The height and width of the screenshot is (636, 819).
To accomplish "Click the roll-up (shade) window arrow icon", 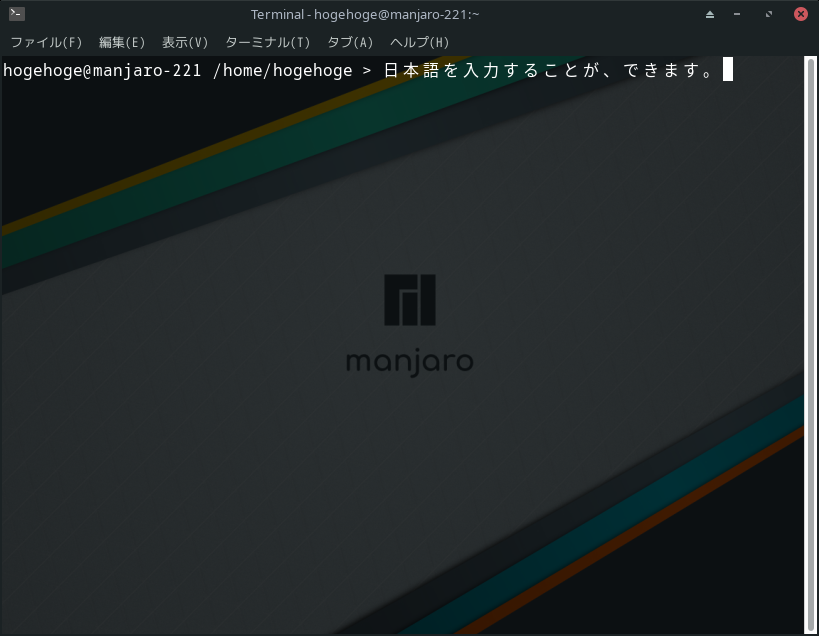I will pos(710,15).
